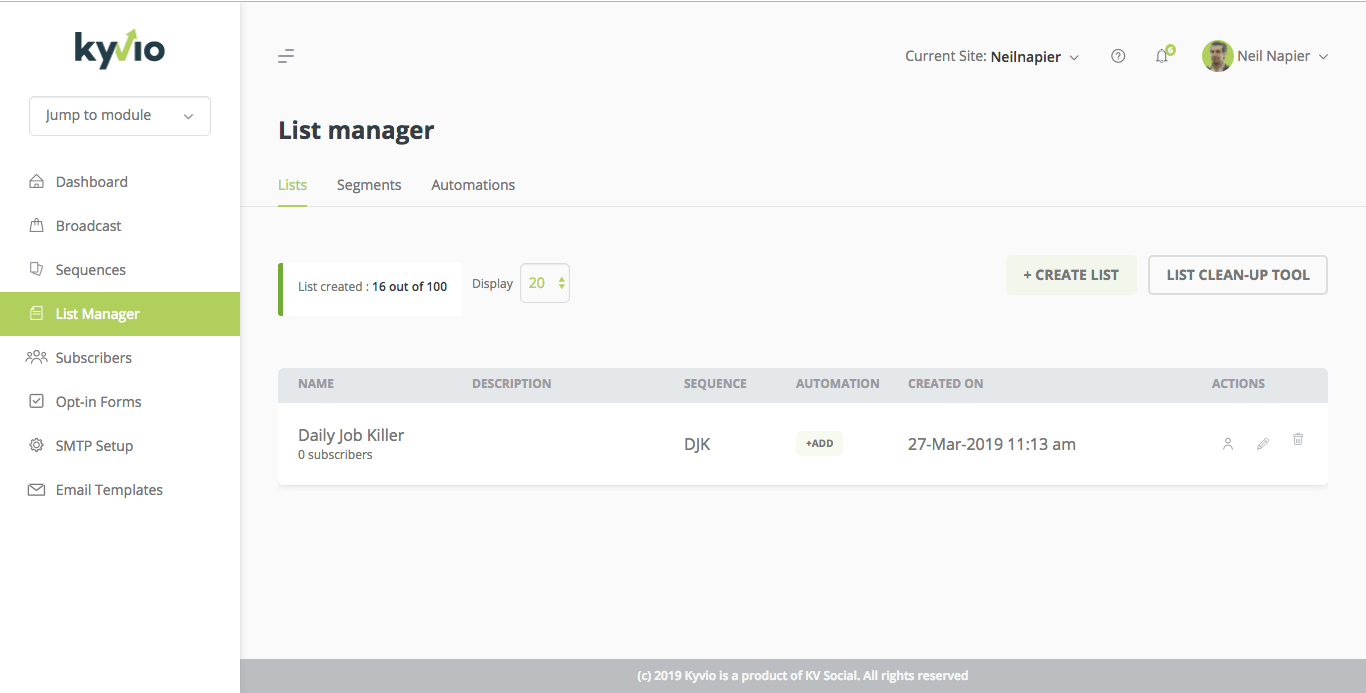1366x693 pixels.
Task: Click the Sequence column header
Action: pos(715,384)
